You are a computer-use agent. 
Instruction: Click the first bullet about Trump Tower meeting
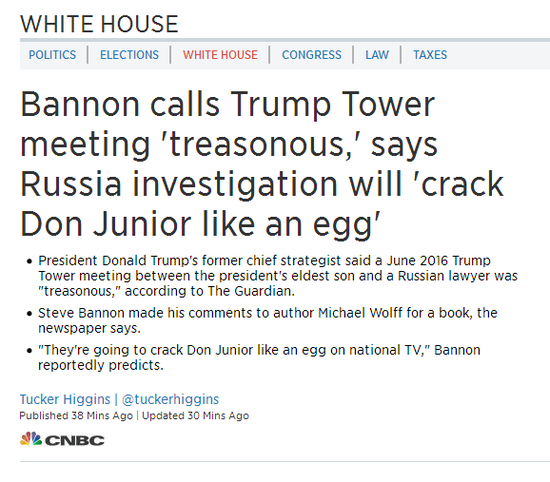(278, 276)
